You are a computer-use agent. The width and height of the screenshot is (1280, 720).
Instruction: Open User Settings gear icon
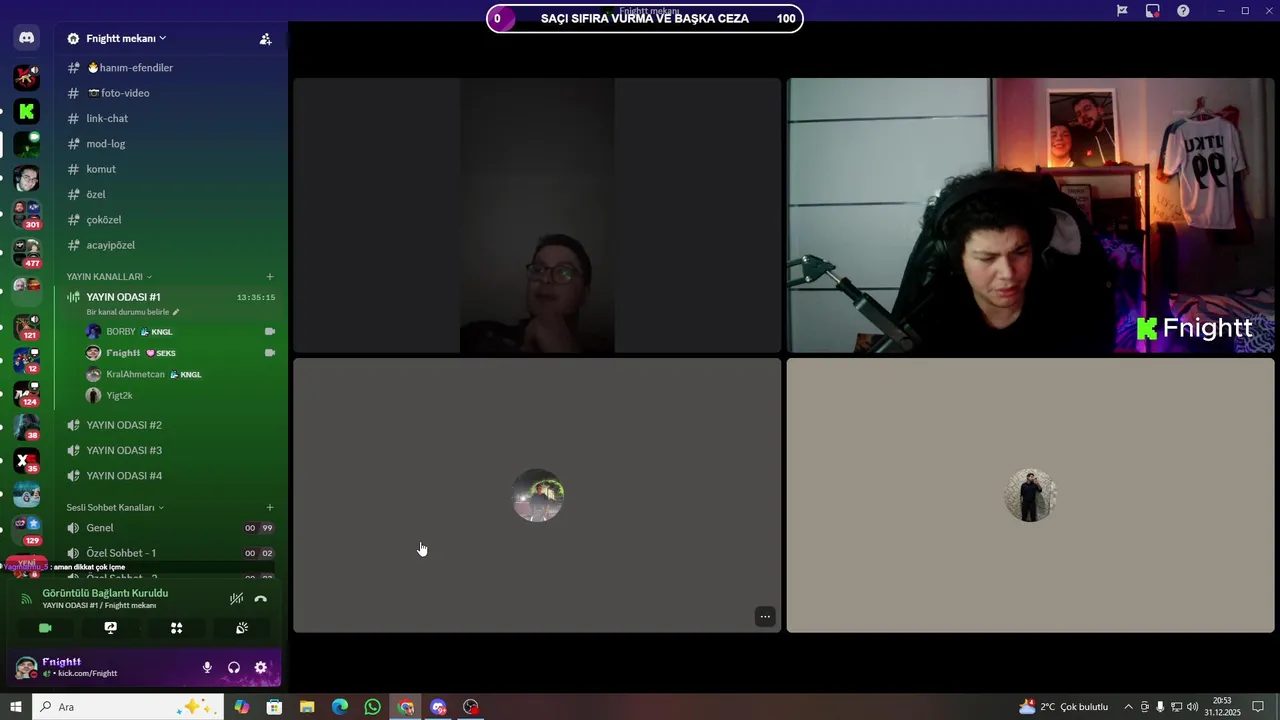[x=261, y=668]
